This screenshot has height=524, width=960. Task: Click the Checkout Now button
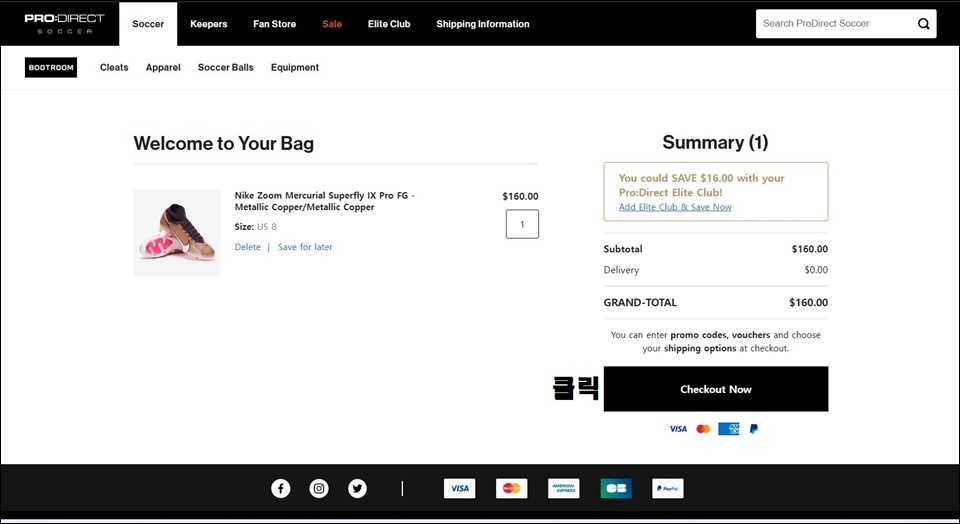coord(716,389)
